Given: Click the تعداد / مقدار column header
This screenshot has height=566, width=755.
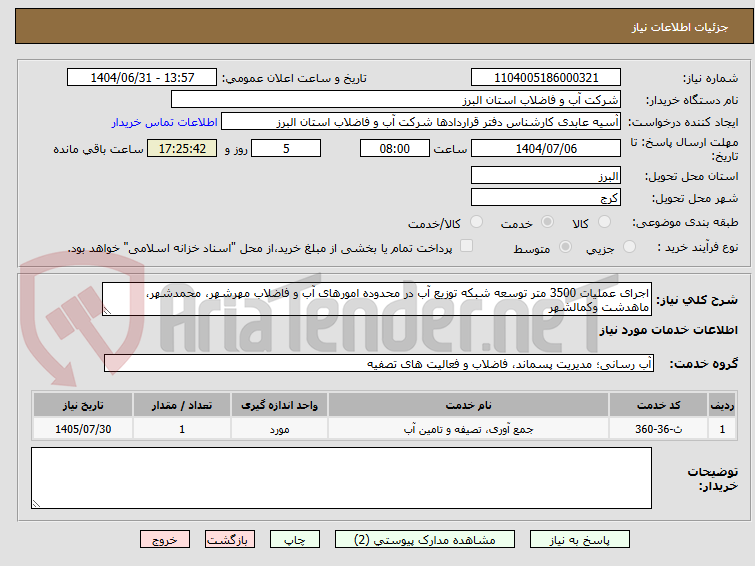Looking at the screenshot, I should pyautogui.click(x=182, y=405).
